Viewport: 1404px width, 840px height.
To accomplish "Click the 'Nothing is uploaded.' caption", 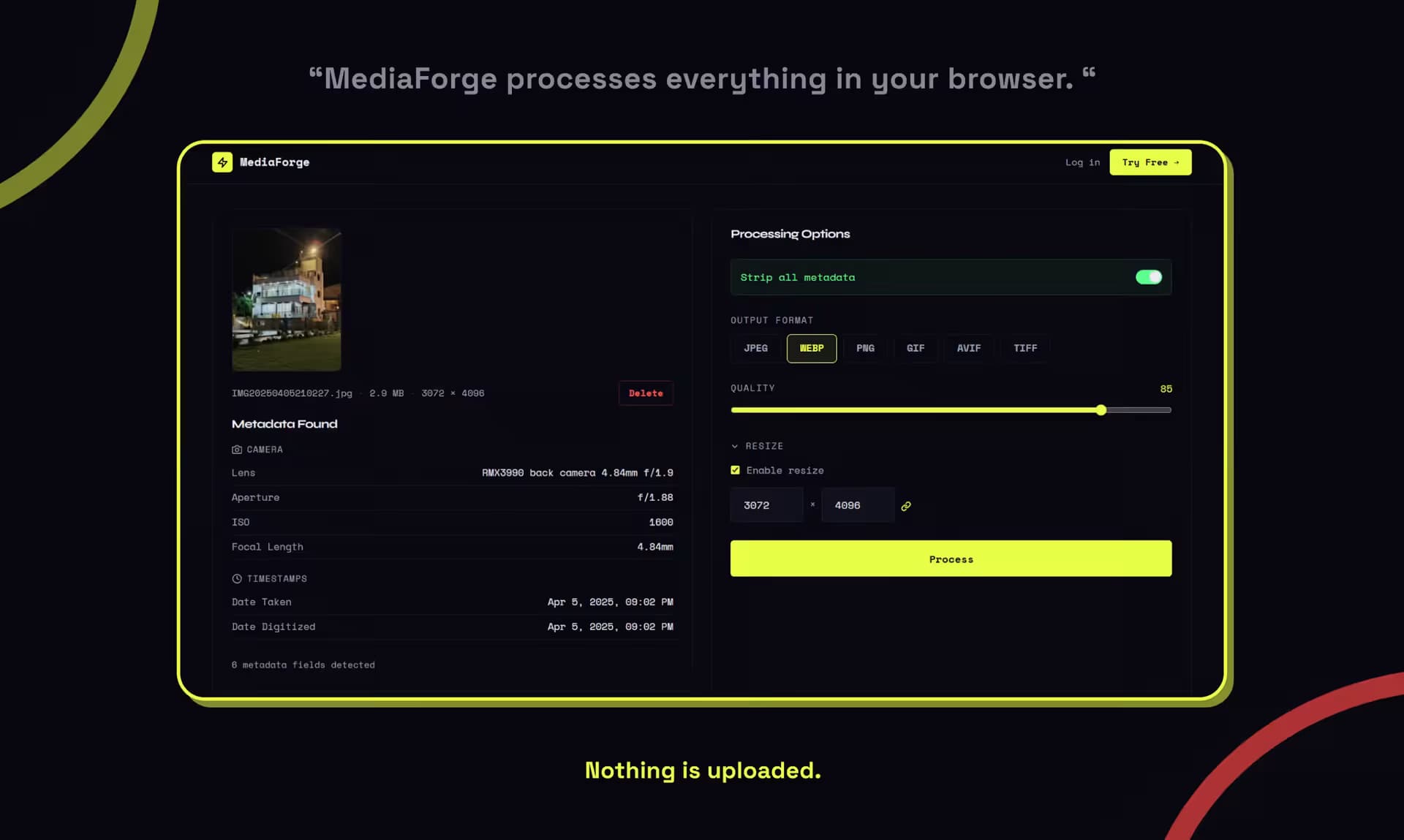I will (703, 770).
